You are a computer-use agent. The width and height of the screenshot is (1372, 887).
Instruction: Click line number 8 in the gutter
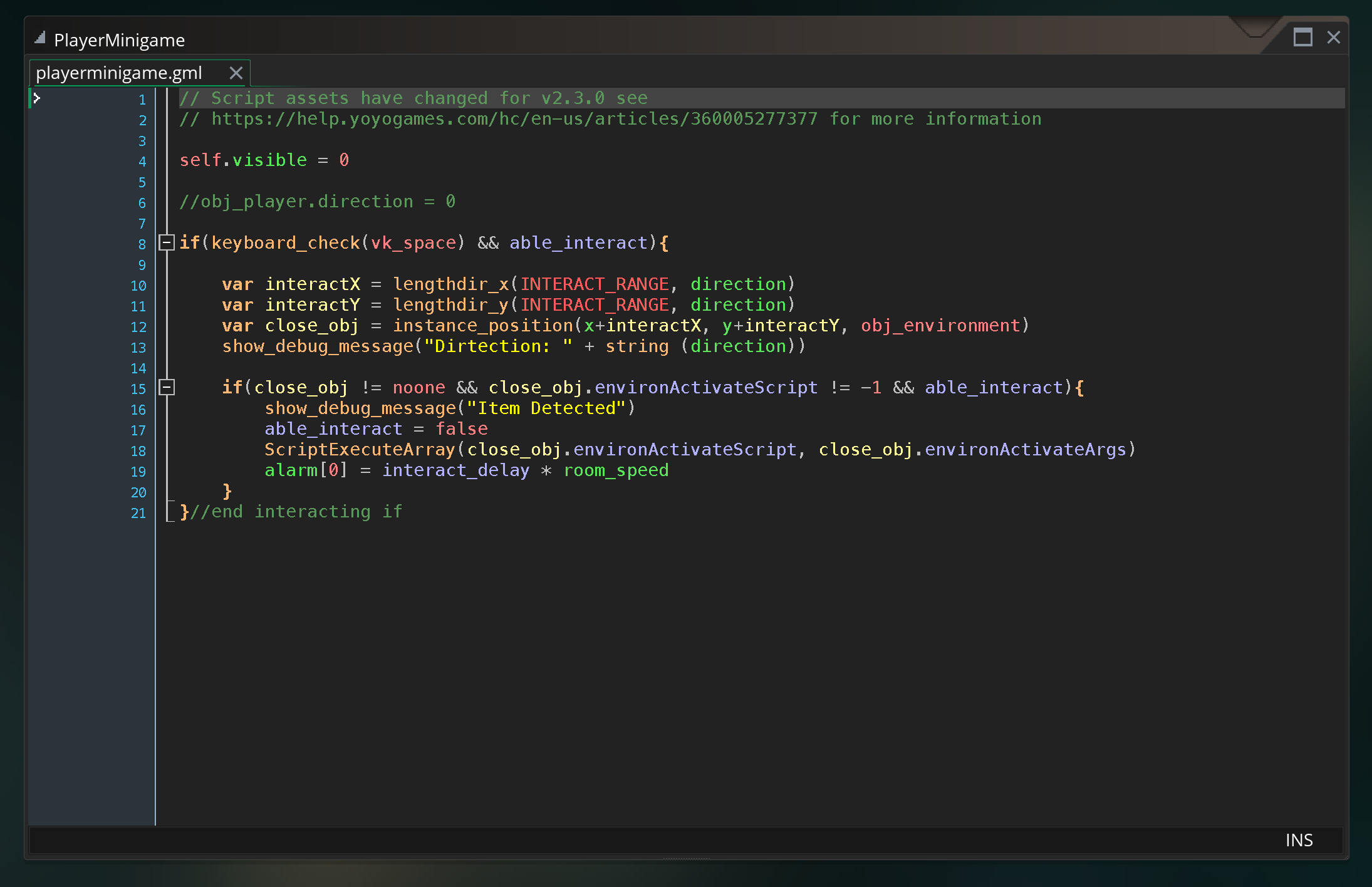(142, 244)
